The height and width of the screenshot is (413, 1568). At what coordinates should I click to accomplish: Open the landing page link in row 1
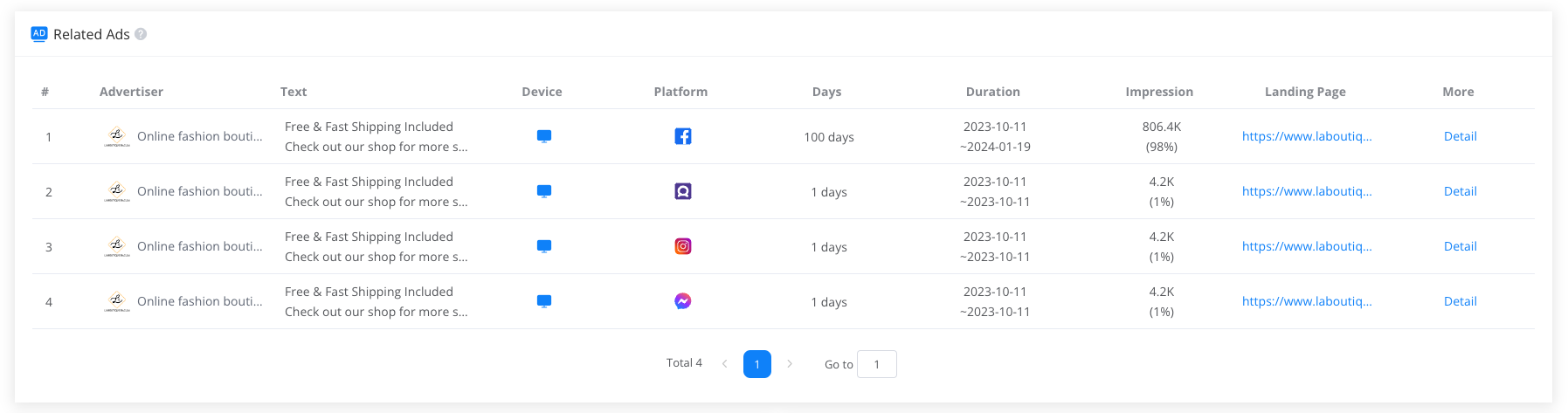point(1307,136)
